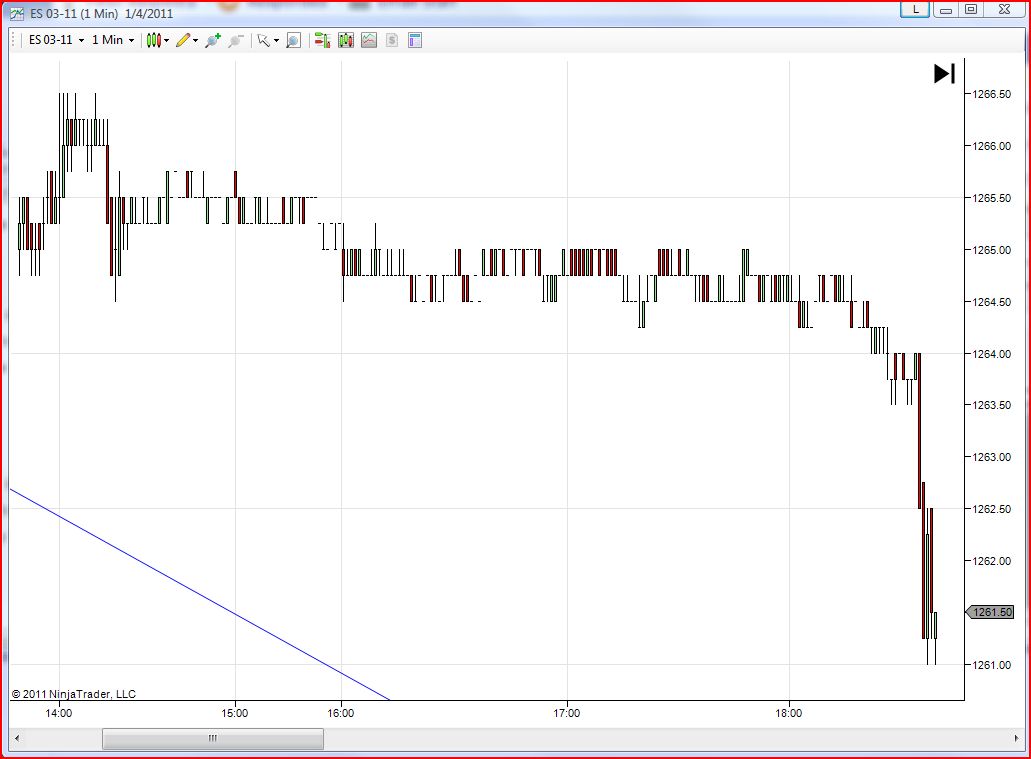Click the greyed Strategies dollar icon
This screenshot has width=1031, height=759.
click(392, 41)
